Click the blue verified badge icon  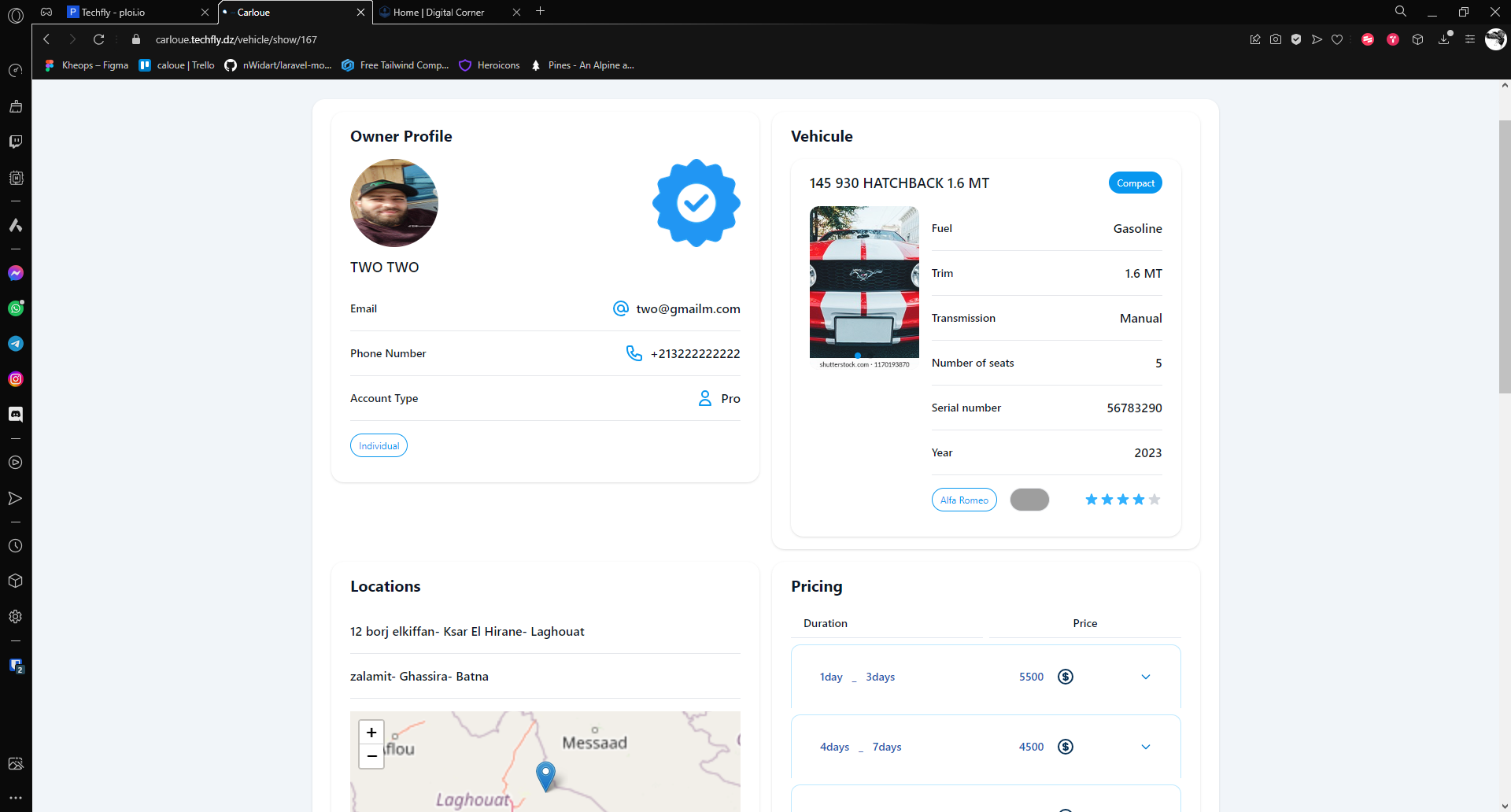pos(696,203)
